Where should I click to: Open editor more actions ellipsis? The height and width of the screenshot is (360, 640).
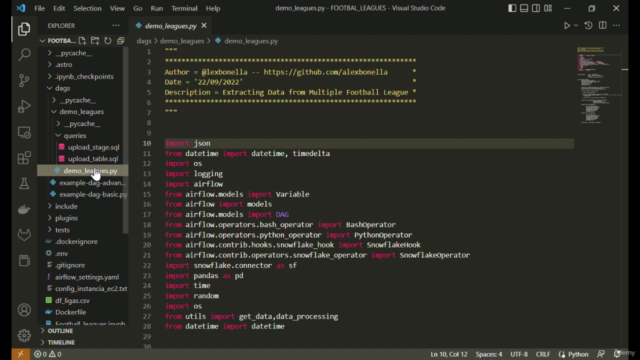616,25
